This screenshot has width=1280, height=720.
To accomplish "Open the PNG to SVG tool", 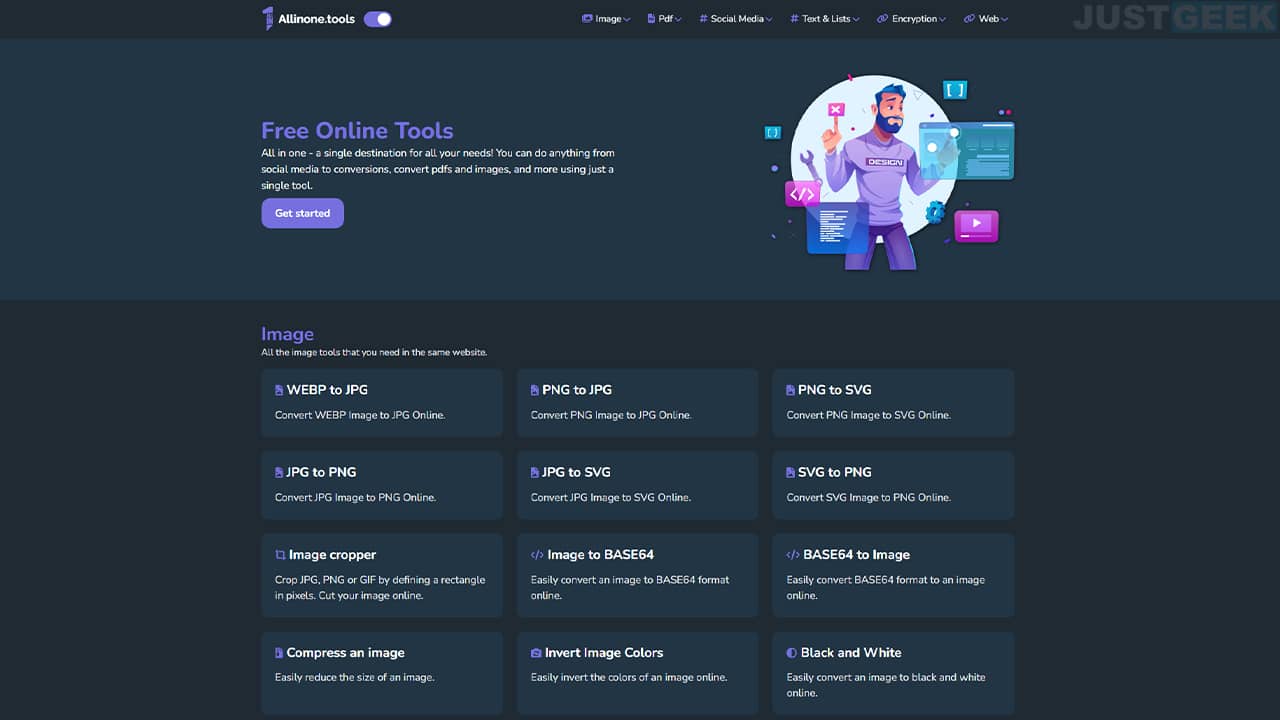I will pos(893,402).
